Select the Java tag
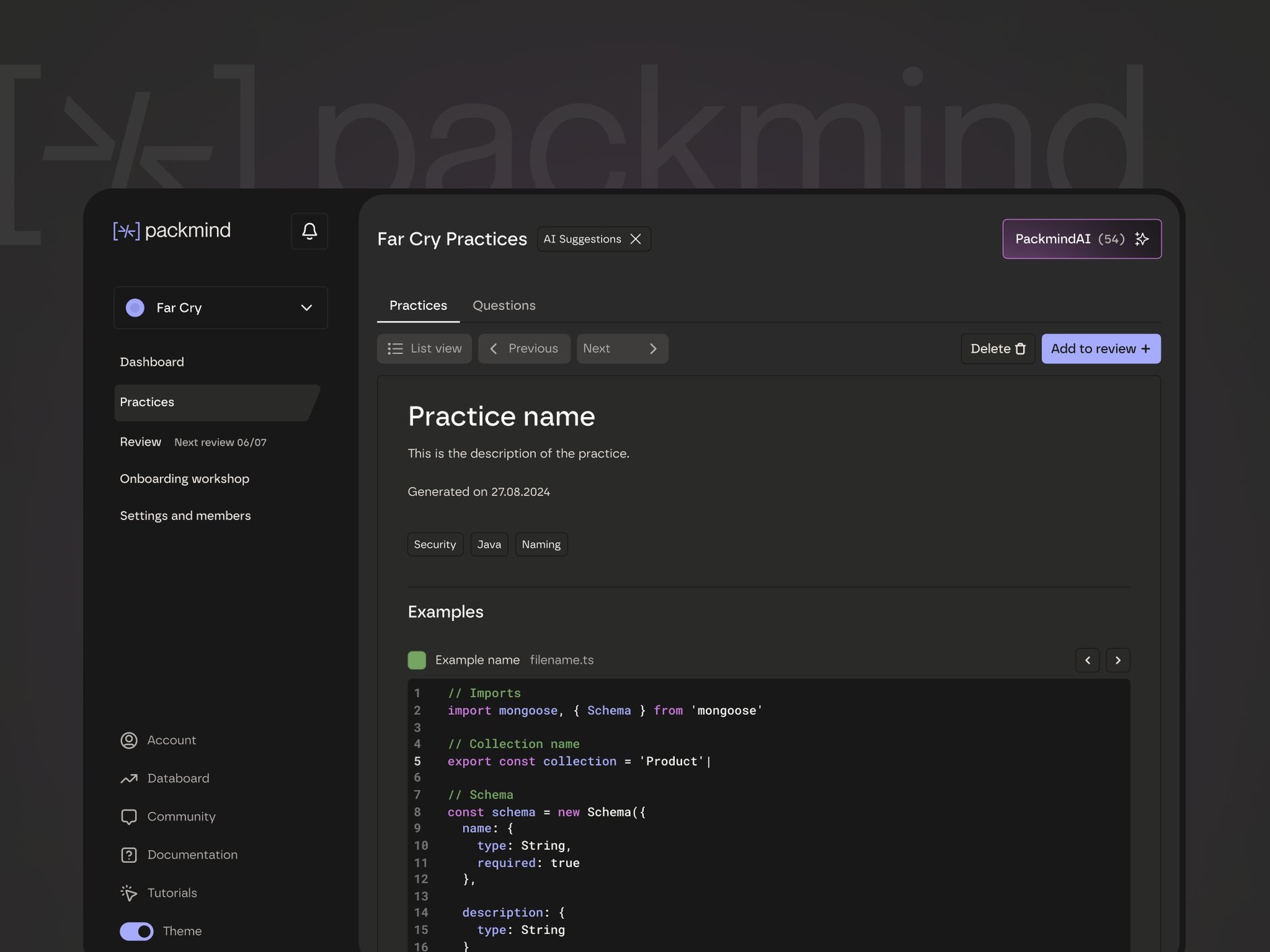 (489, 544)
